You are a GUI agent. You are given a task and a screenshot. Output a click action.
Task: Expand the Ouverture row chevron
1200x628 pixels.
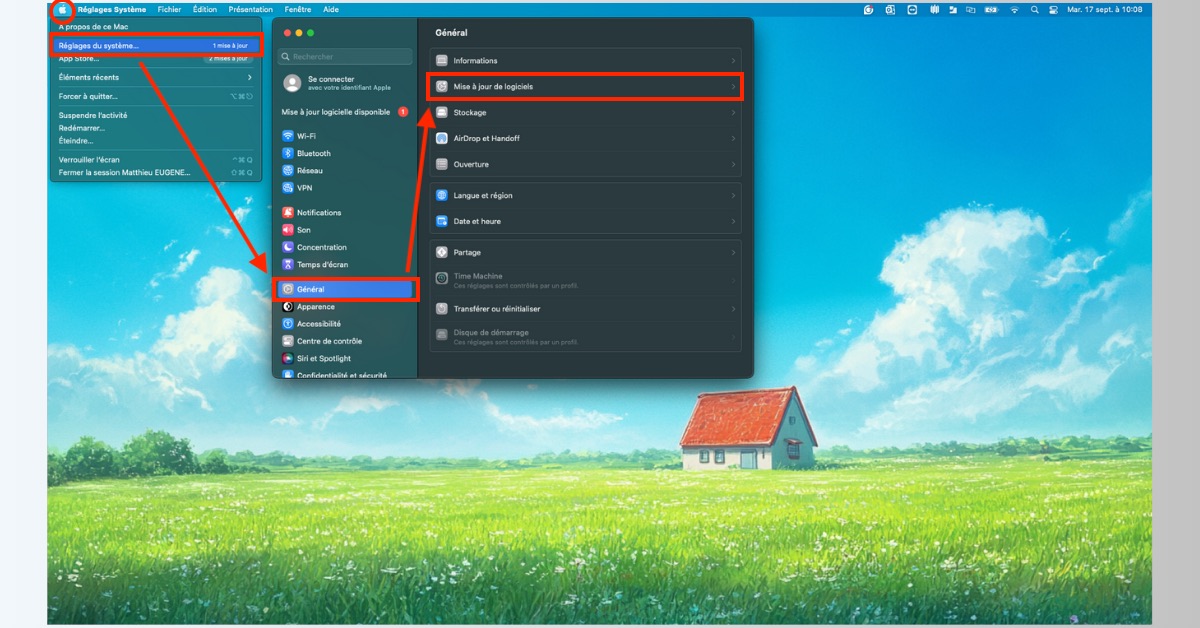click(x=733, y=164)
